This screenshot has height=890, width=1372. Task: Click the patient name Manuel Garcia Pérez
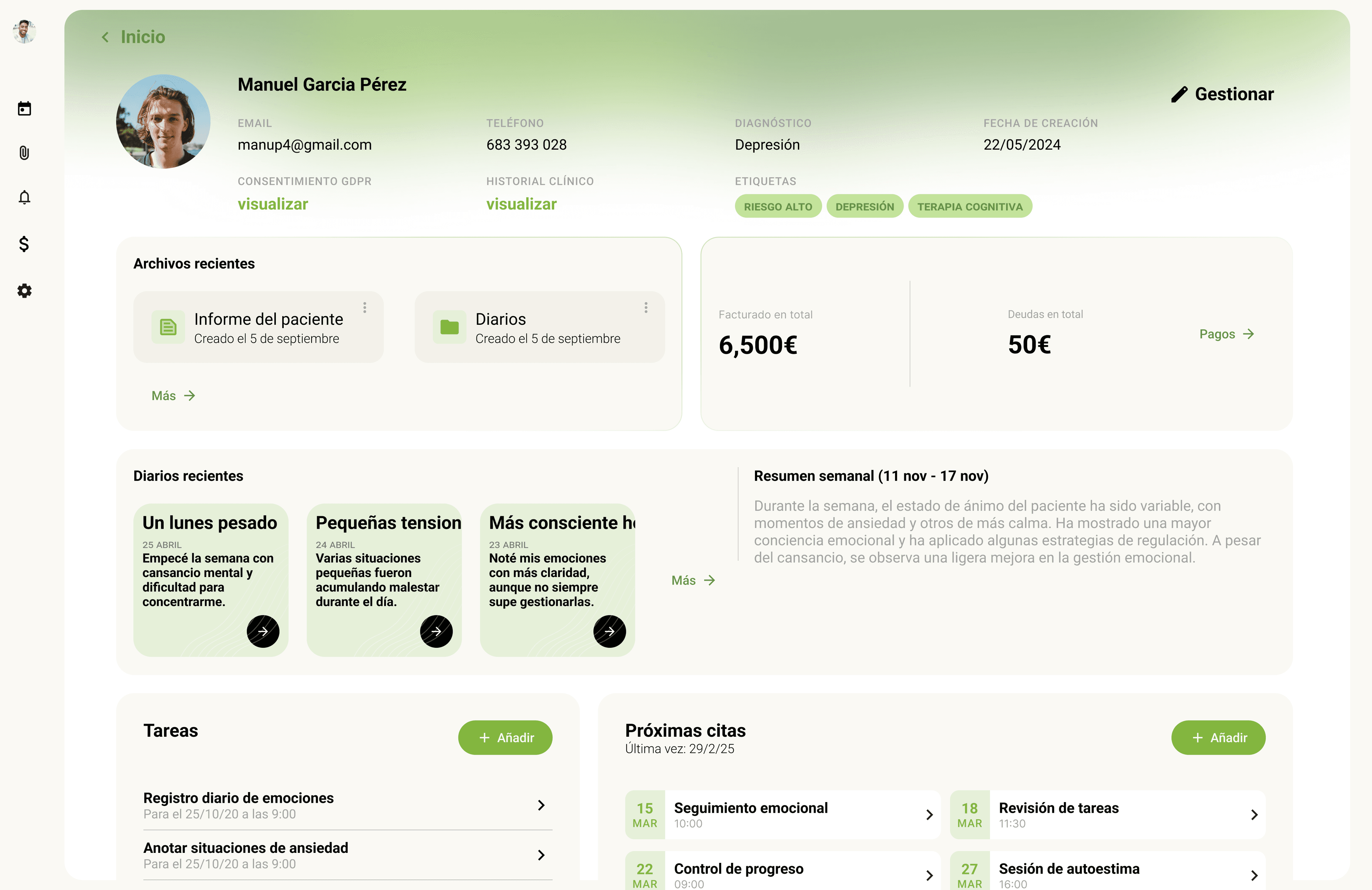[322, 85]
